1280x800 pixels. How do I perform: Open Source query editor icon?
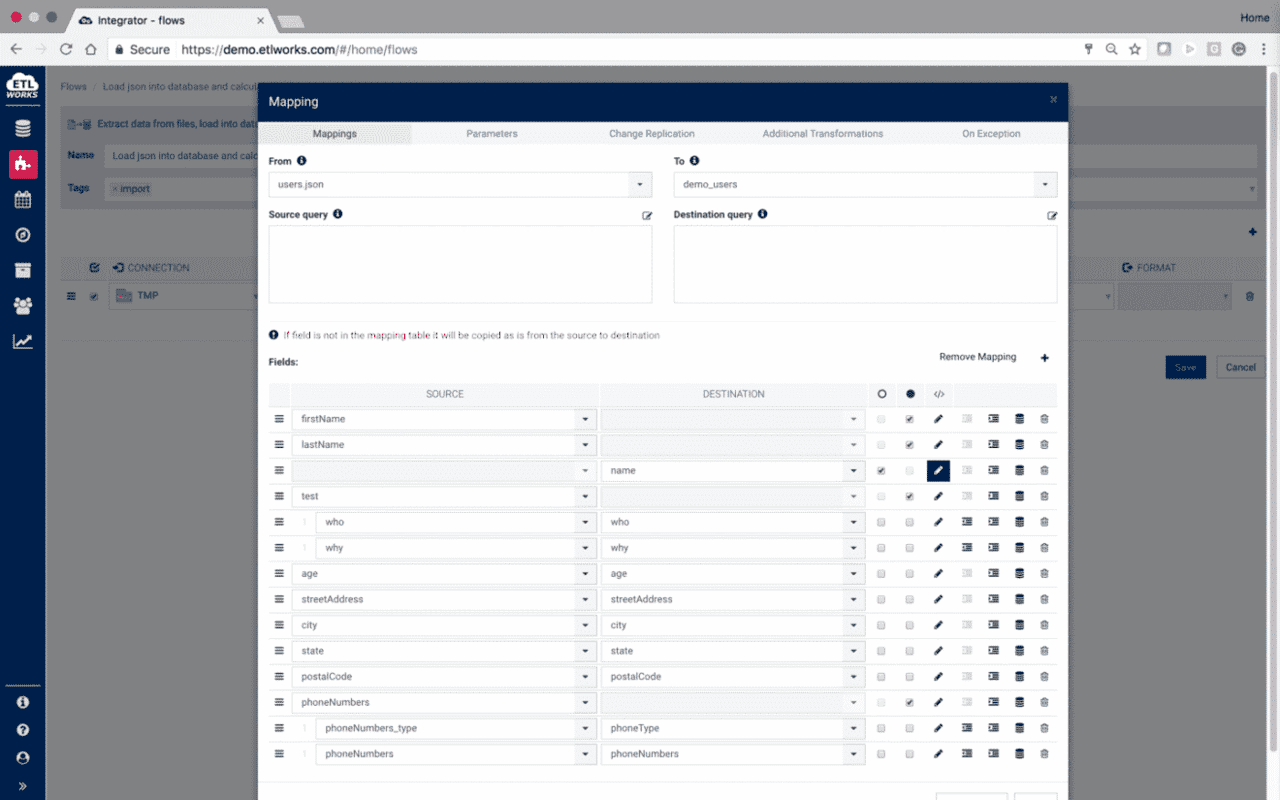tap(647, 215)
